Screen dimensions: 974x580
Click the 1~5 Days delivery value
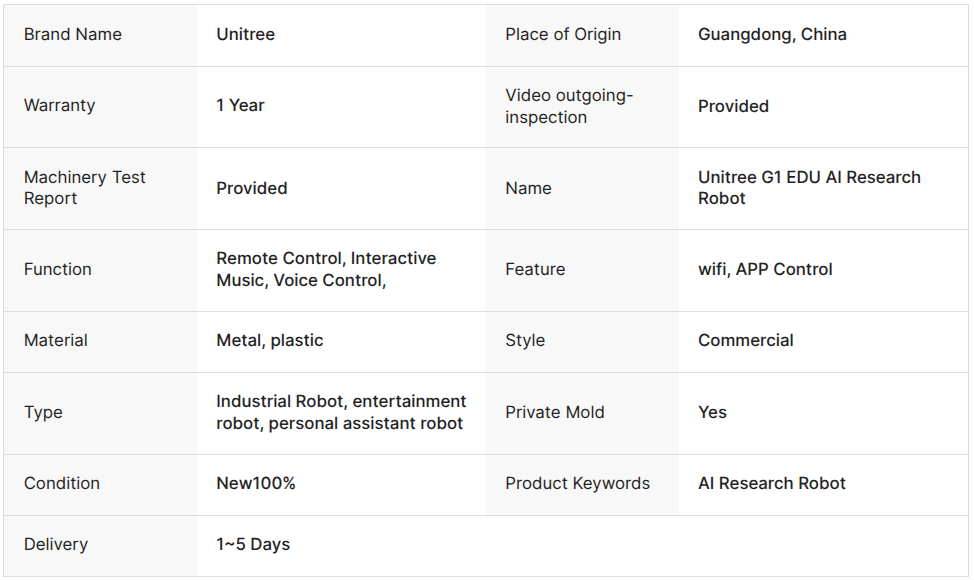point(253,545)
